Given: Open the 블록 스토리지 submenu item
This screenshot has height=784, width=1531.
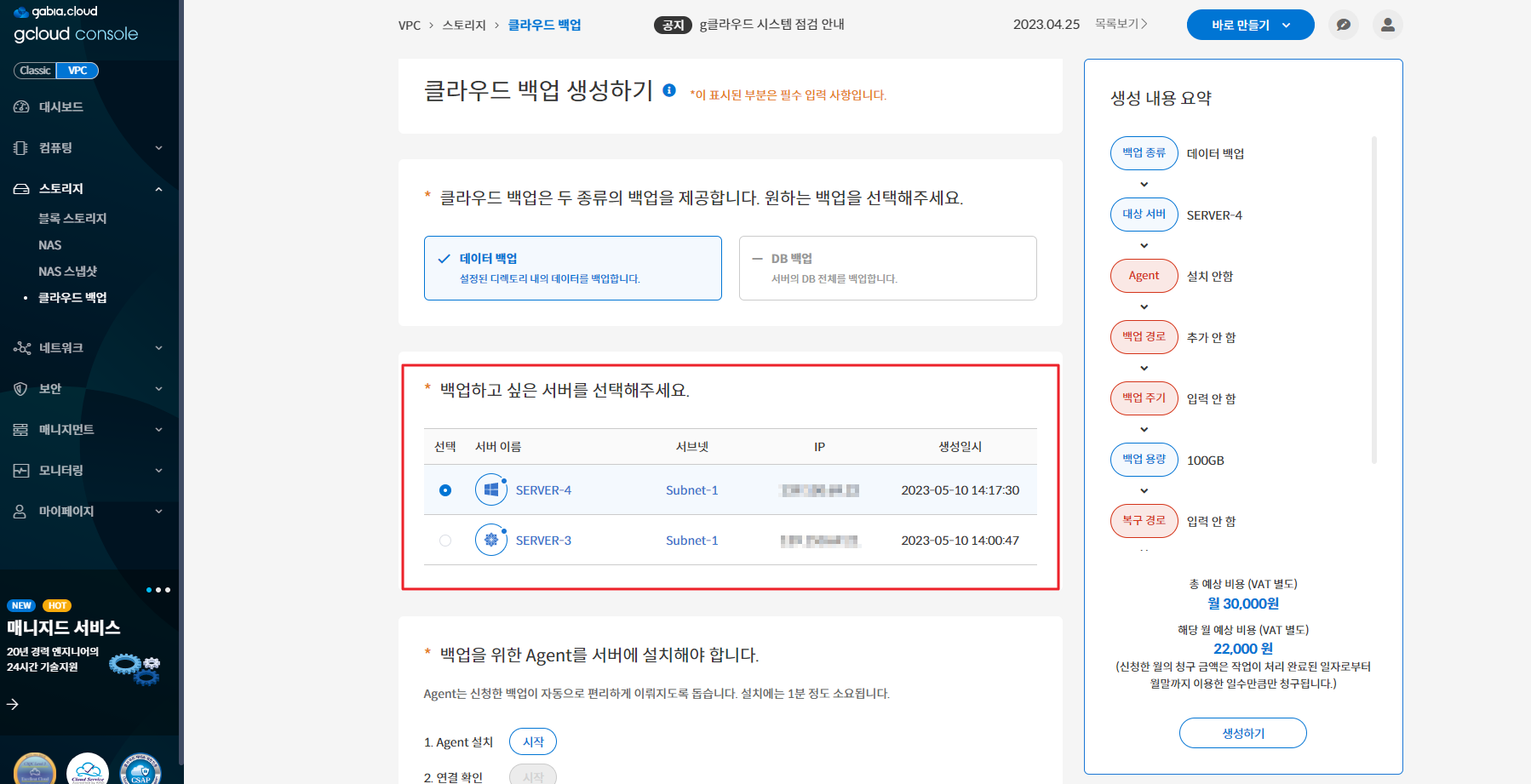Looking at the screenshot, I should tap(72, 219).
